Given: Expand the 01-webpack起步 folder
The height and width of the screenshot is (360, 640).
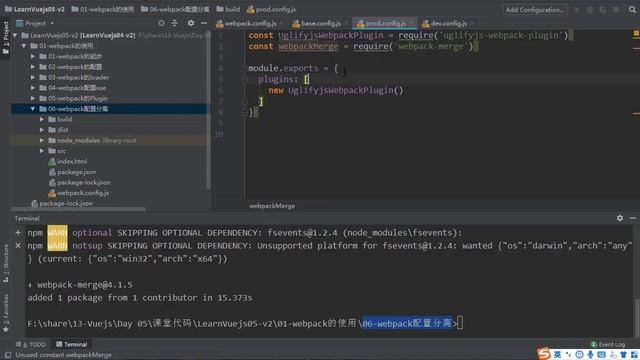Looking at the screenshot, I should tap(33, 56).
